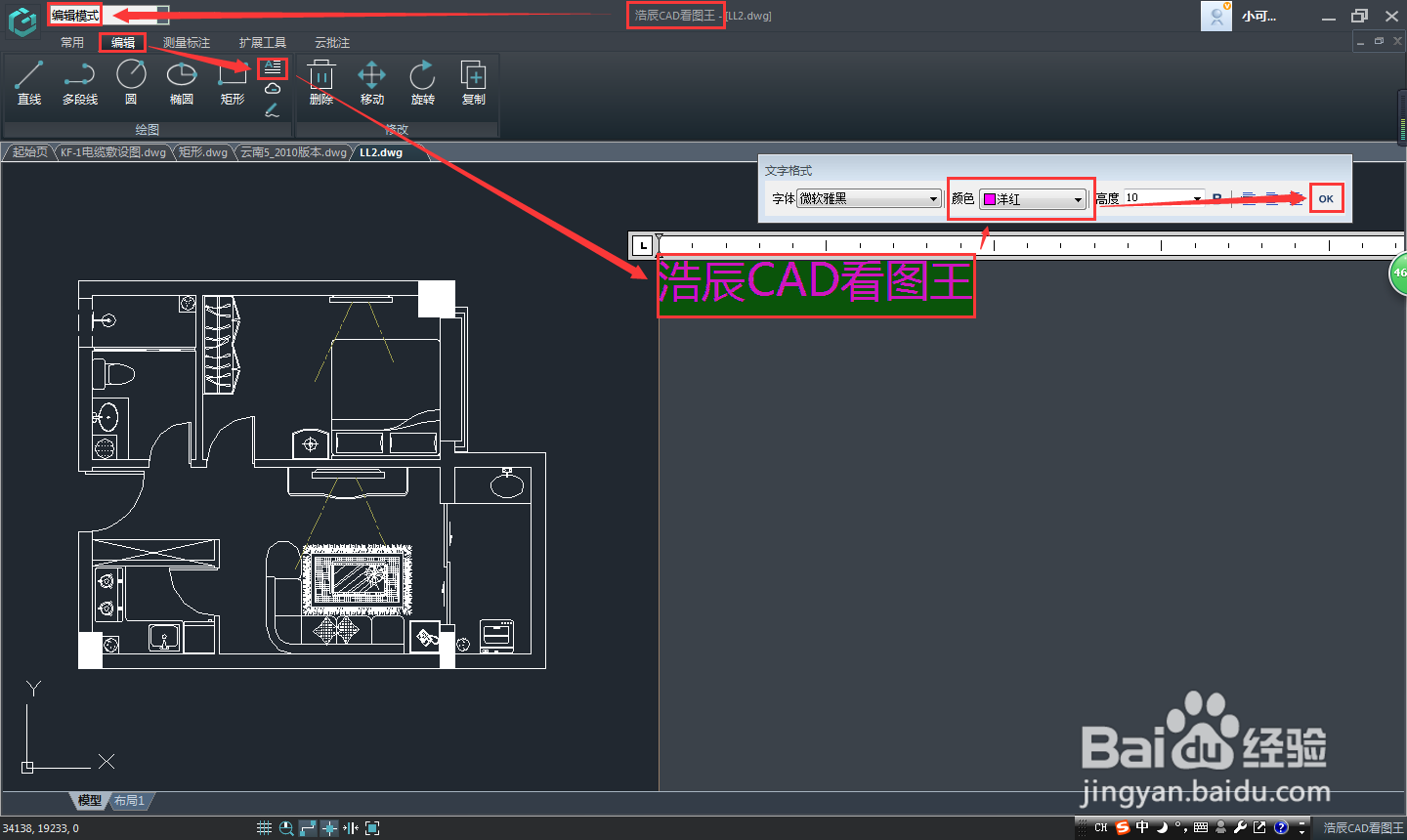The height and width of the screenshot is (840, 1407).
Task: Click the multiline text tool icon
Action: 273,68
